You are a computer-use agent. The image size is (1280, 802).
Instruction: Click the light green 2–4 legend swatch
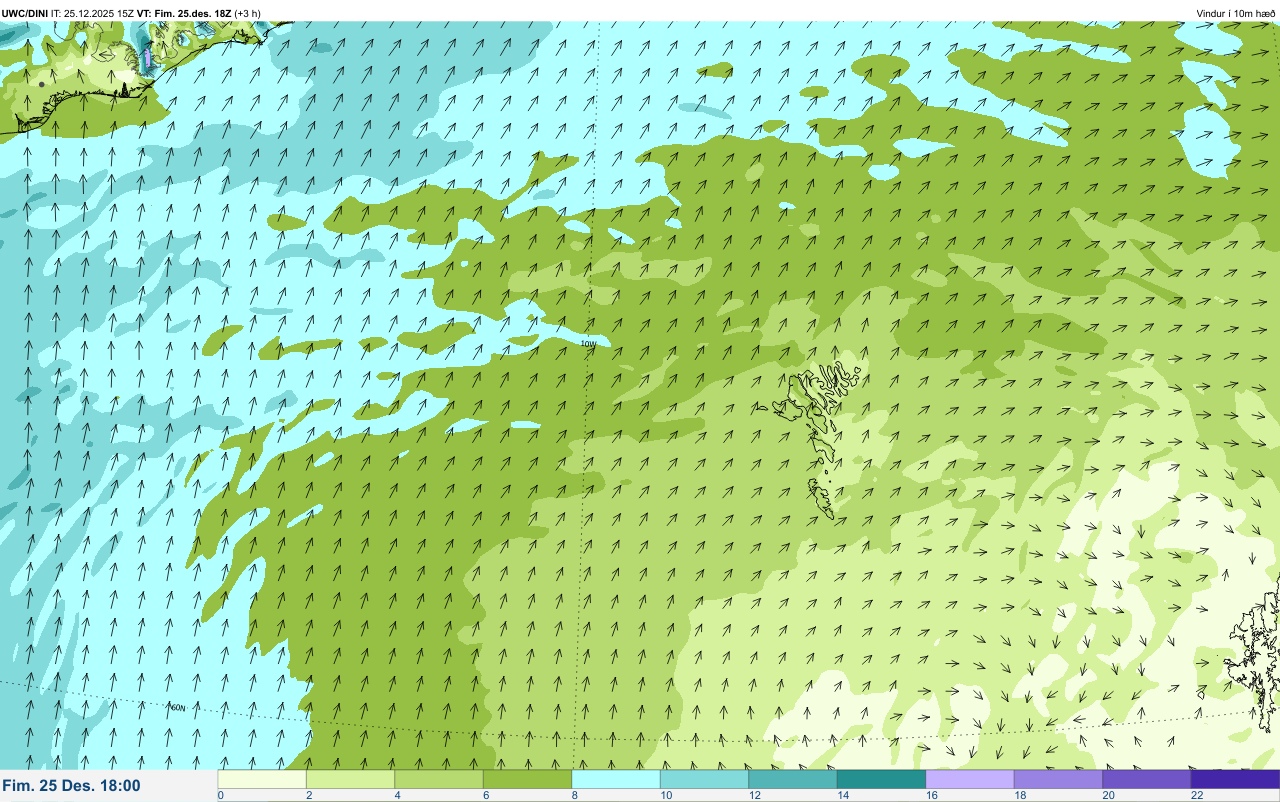point(350,778)
